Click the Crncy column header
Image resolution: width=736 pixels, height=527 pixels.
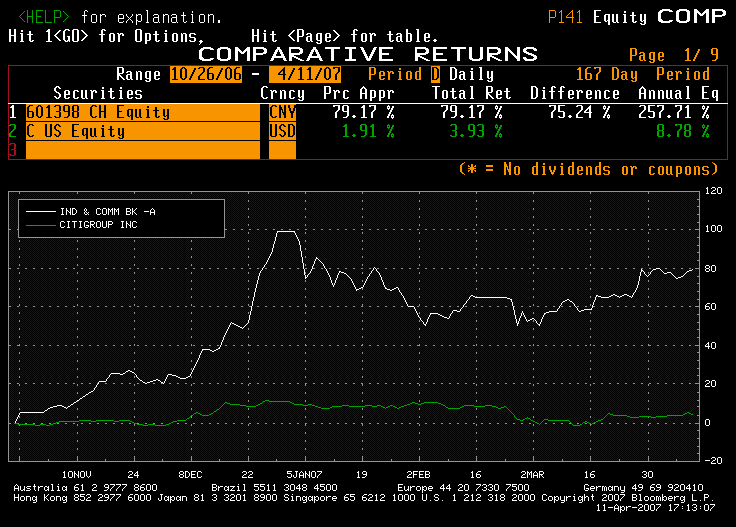pyautogui.click(x=282, y=93)
